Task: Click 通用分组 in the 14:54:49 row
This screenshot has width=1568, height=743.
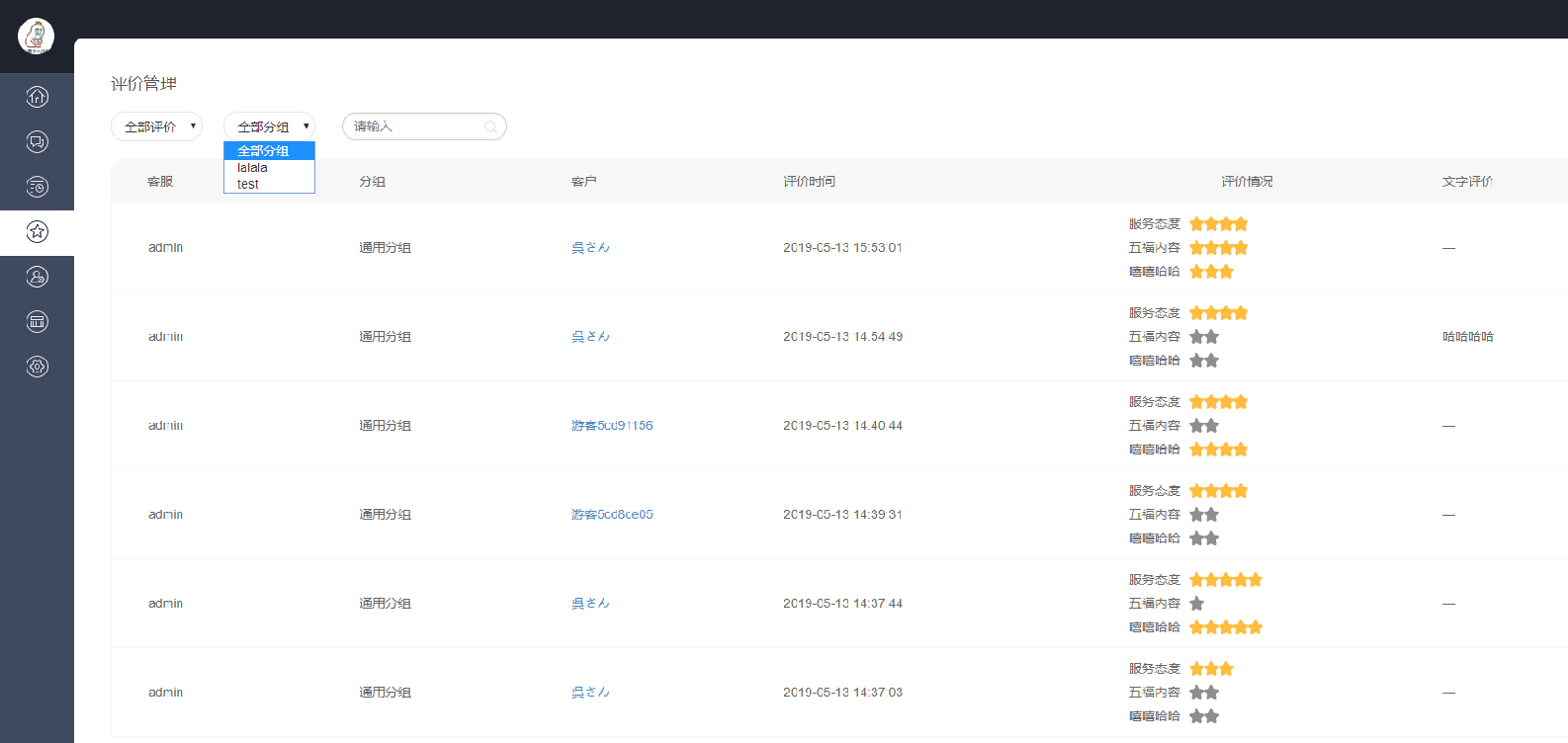Action: point(385,337)
